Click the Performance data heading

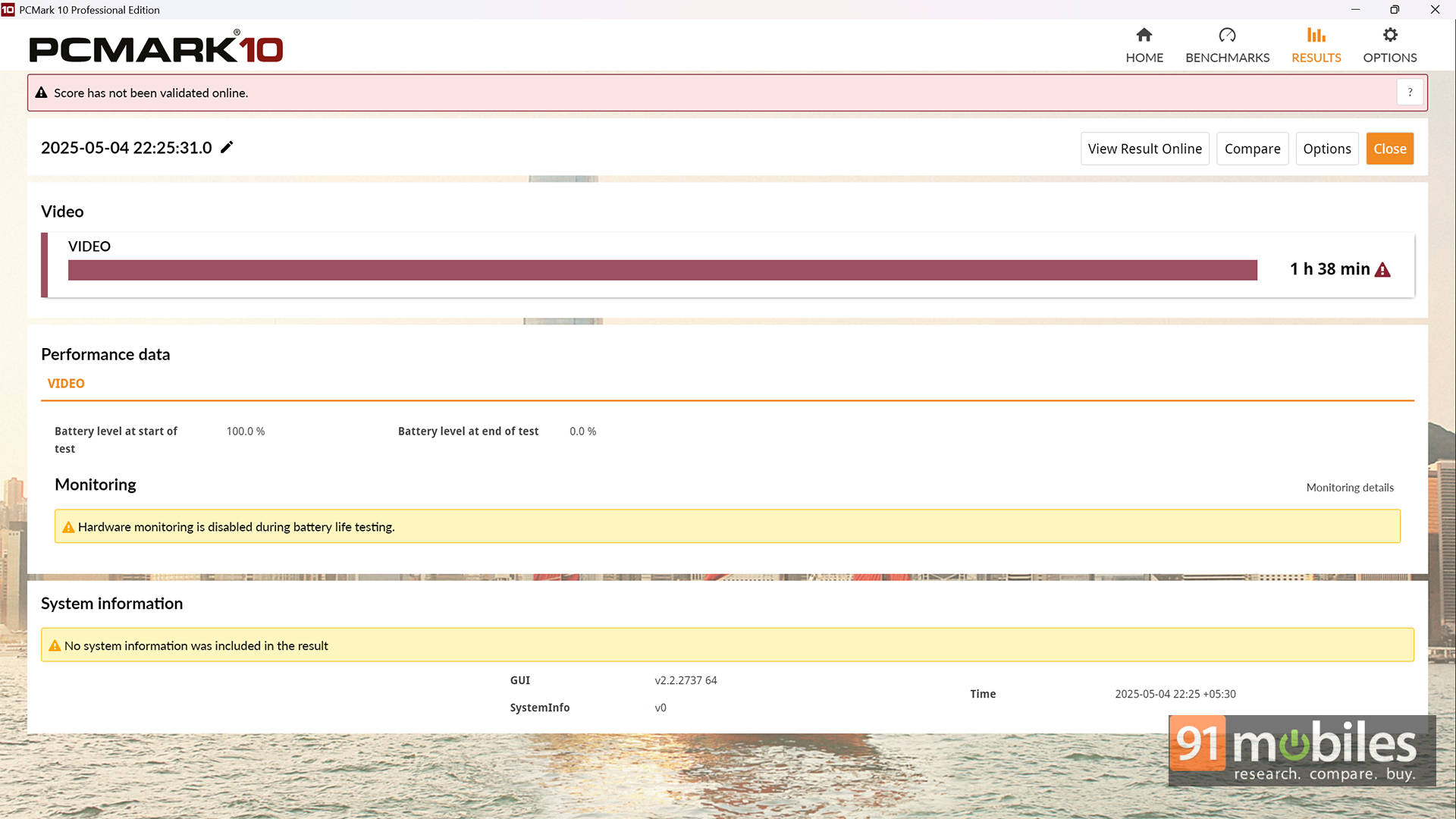105,354
